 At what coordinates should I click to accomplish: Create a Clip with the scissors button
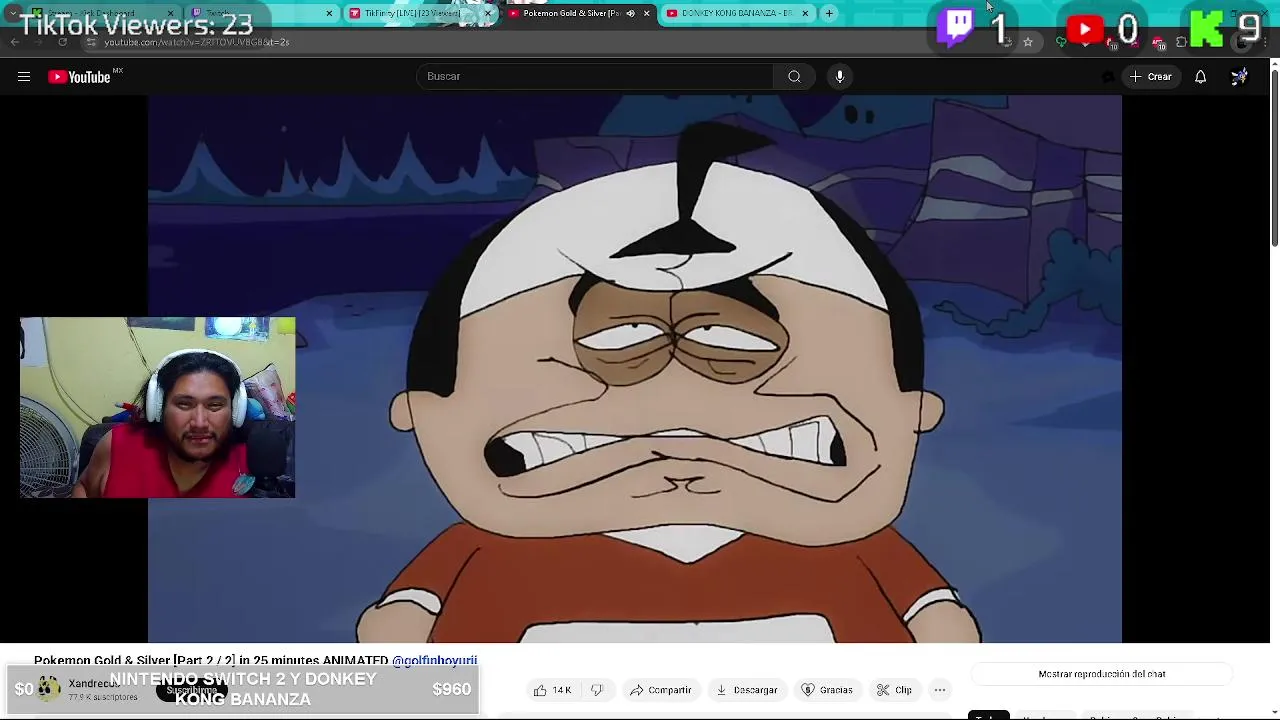tap(894, 690)
